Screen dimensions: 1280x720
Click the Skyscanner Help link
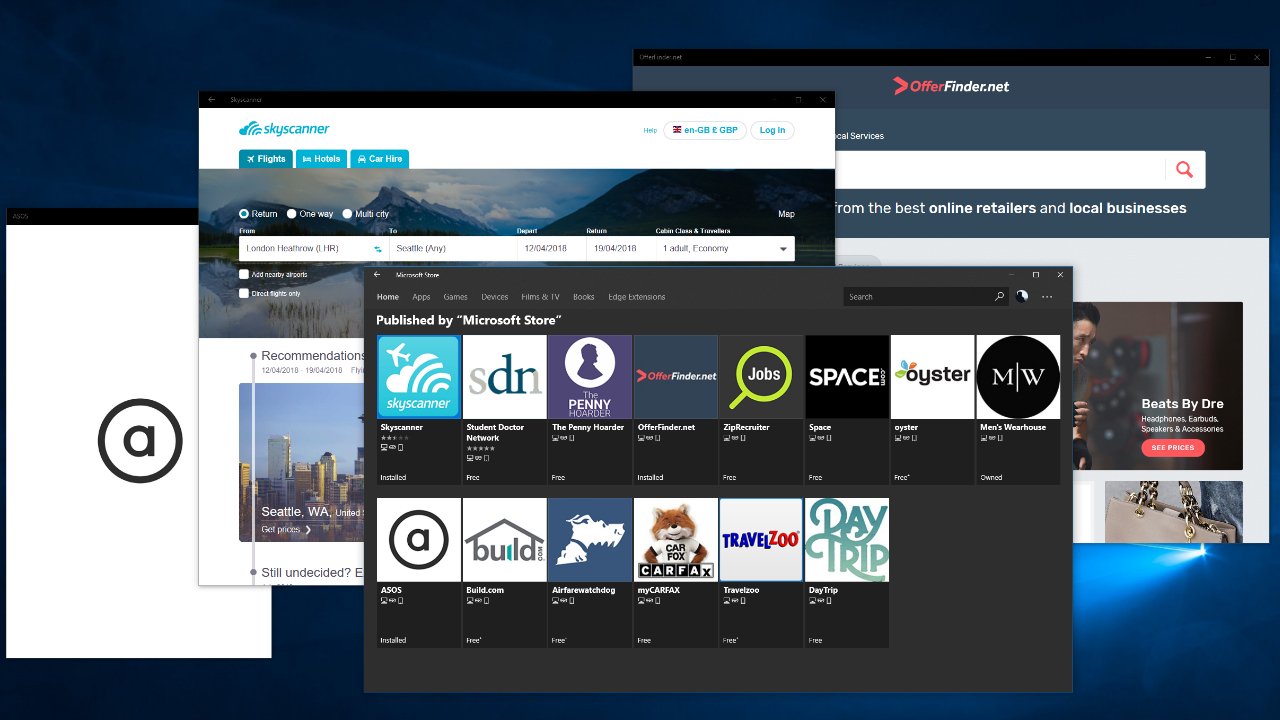tap(650, 130)
